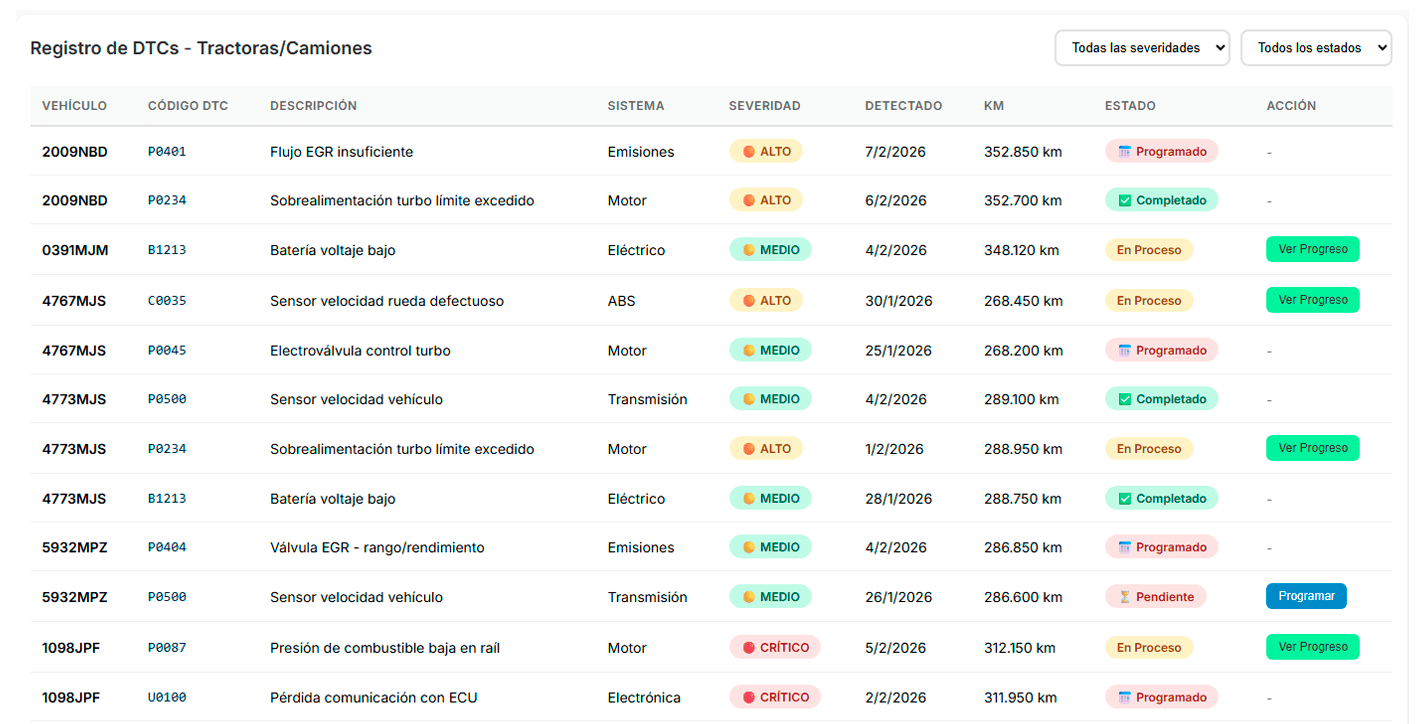
Task: Click hourglass icon in the Pendiente badge
Action: (x=1124, y=597)
